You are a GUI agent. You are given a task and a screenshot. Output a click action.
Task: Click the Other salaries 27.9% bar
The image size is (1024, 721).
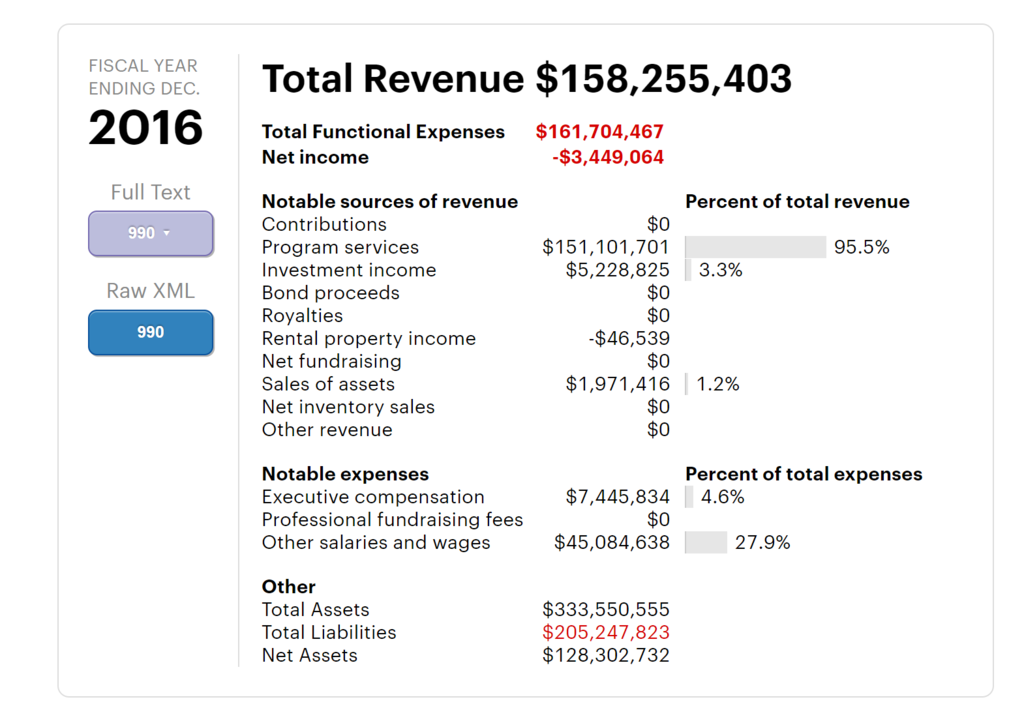[x=706, y=543]
